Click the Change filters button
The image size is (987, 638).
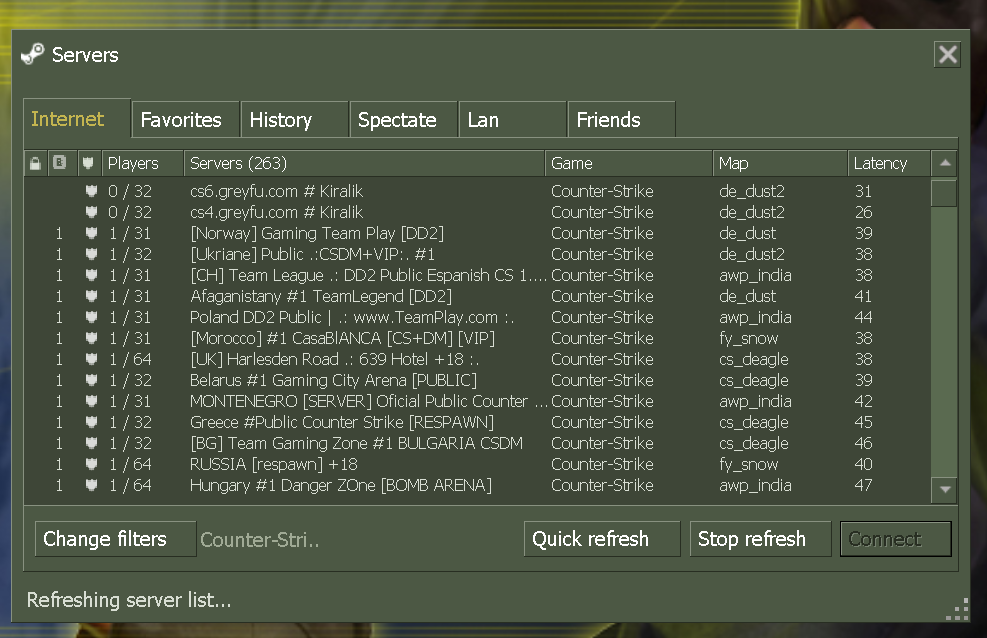click(x=115, y=539)
